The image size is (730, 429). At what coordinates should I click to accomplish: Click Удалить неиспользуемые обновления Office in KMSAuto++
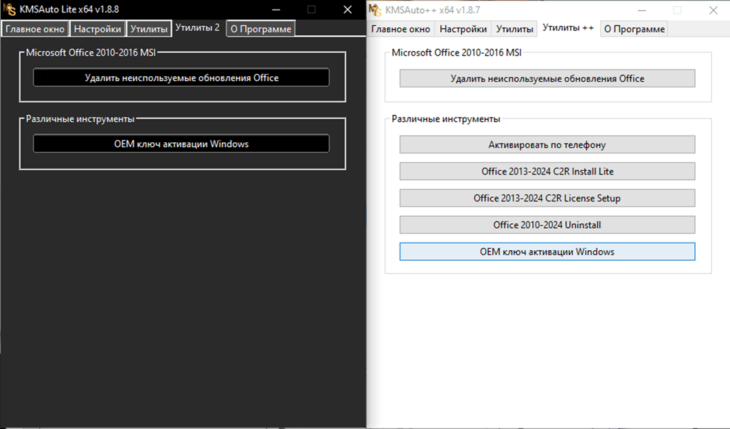pos(547,79)
